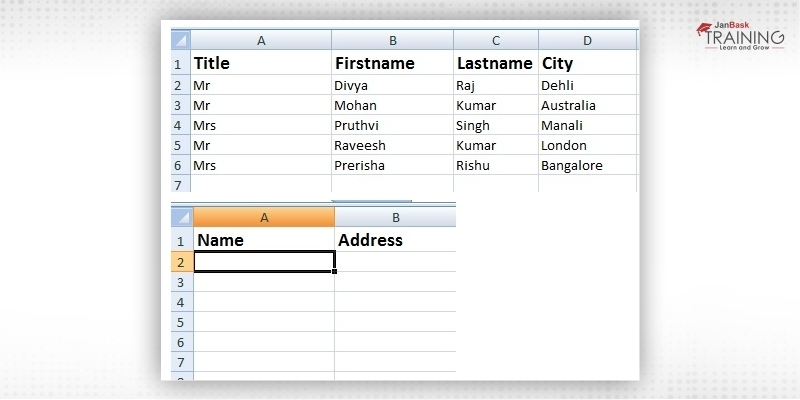Select row 6 header beside Prerisha's row
Image resolution: width=800 pixels, height=400 pixels.
181,165
